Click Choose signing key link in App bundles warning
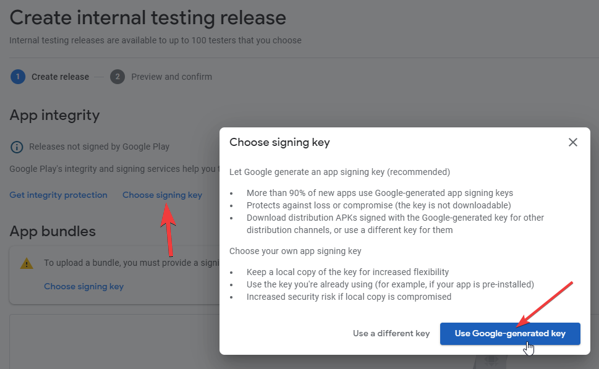 click(x=84, y=286)
